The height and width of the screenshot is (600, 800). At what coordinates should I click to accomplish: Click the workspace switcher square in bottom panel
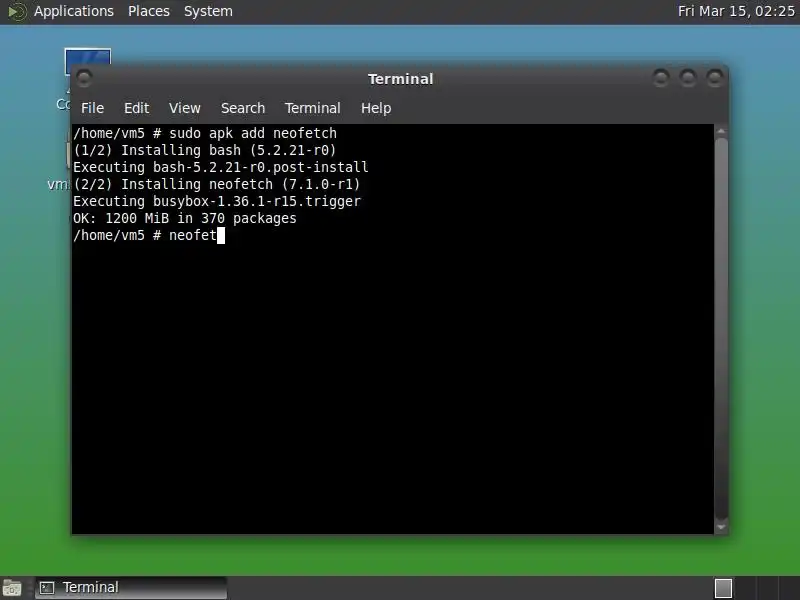click(723, 588)
